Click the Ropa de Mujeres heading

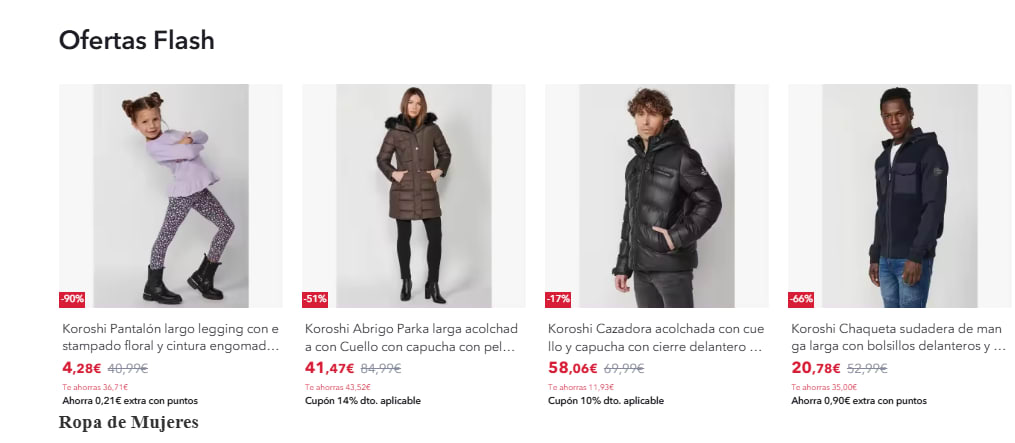coord(129,422)
